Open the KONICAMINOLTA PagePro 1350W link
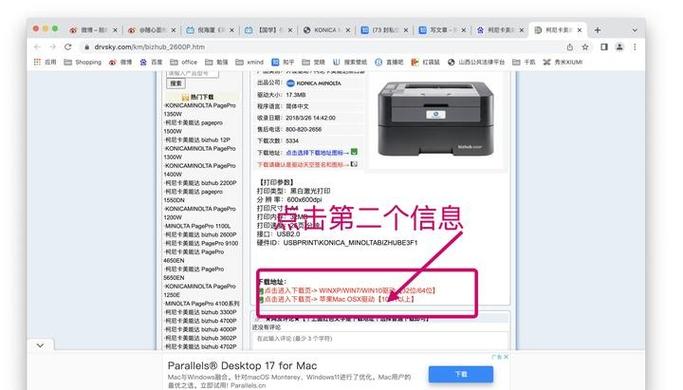 pos(199,109)
